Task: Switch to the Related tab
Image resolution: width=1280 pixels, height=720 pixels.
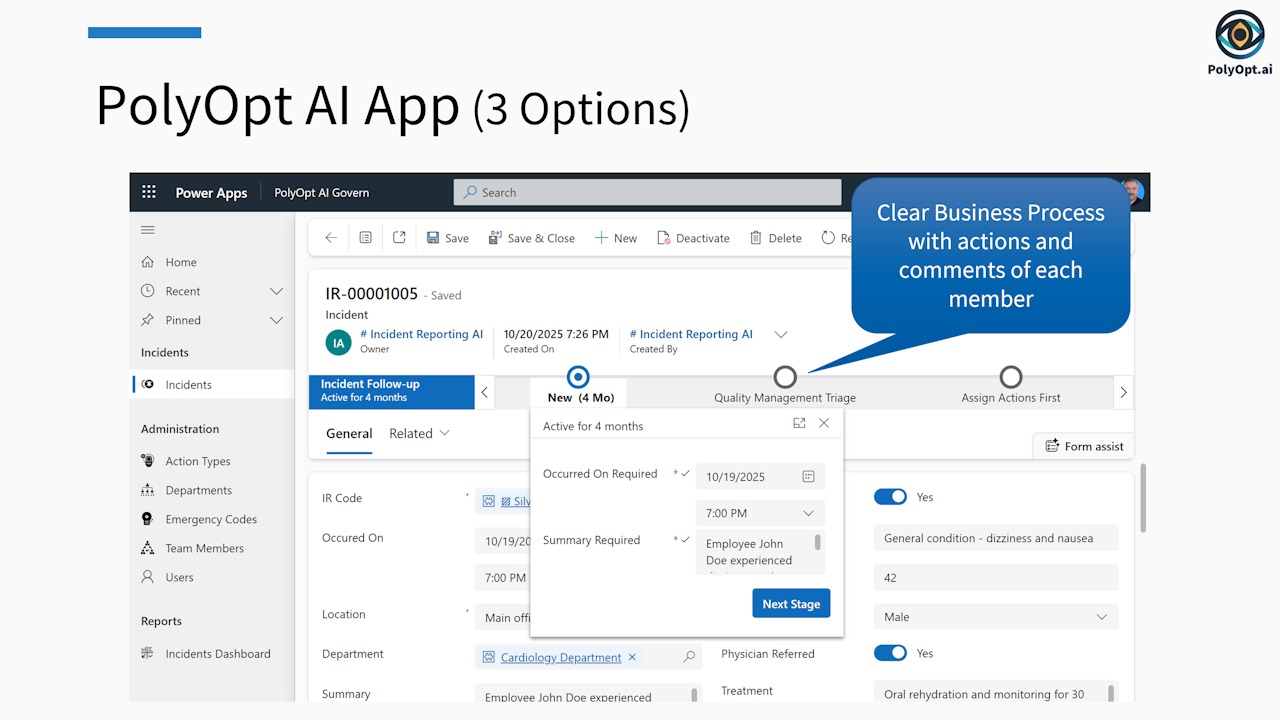Action: 419,433
